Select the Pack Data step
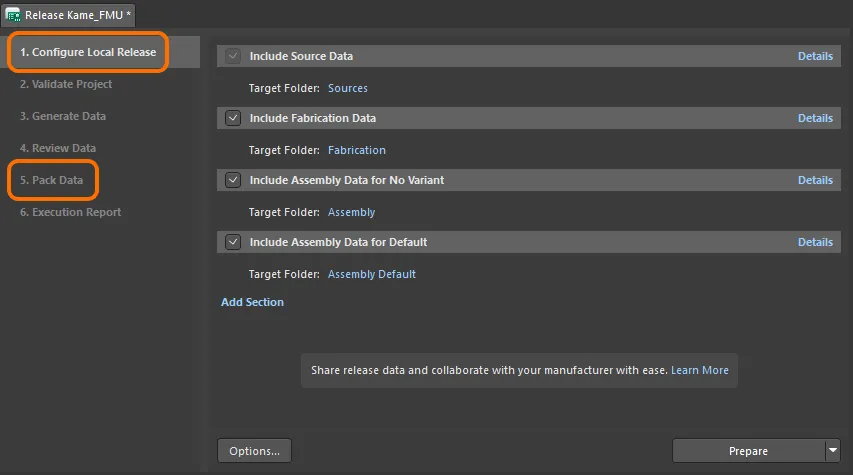 [52, 180]
